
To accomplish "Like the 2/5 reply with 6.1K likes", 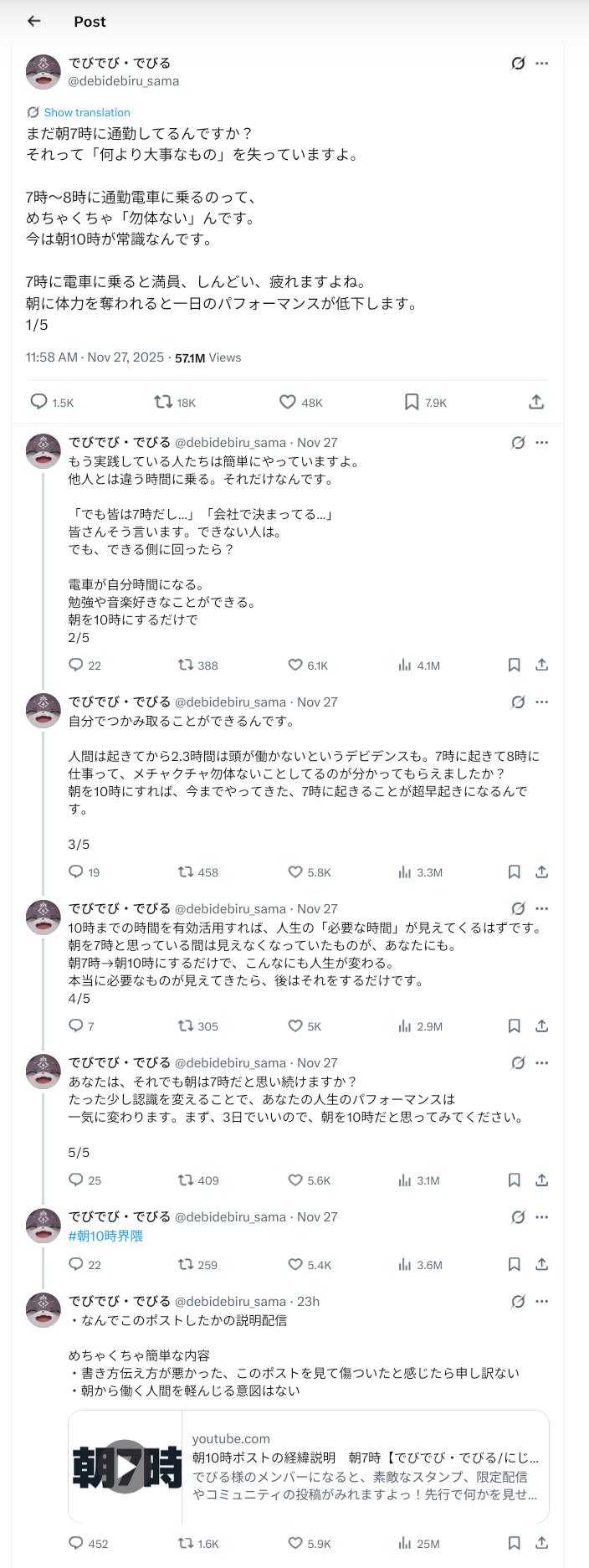I will (295, 665).
